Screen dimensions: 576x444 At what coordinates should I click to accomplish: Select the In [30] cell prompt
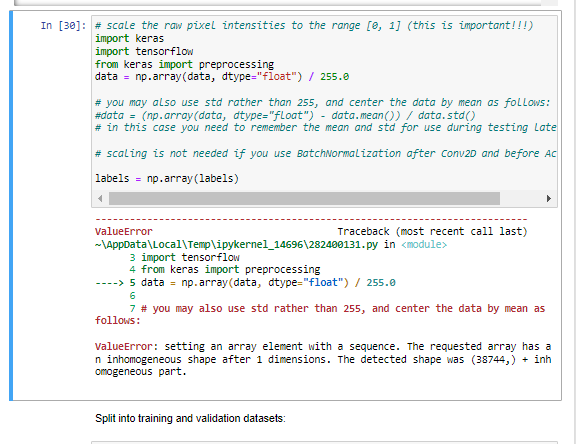click(x=63, y=26)
